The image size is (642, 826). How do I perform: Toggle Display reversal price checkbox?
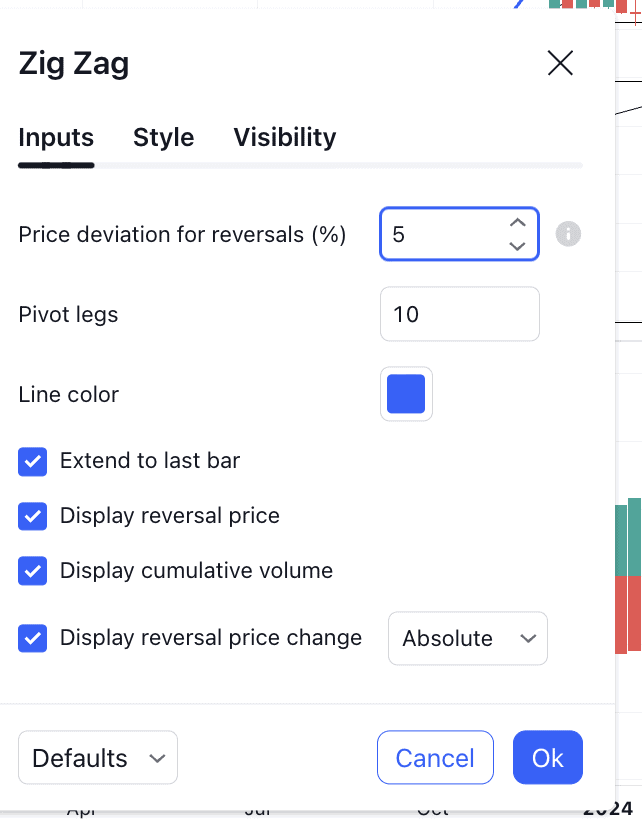[33, 516]
